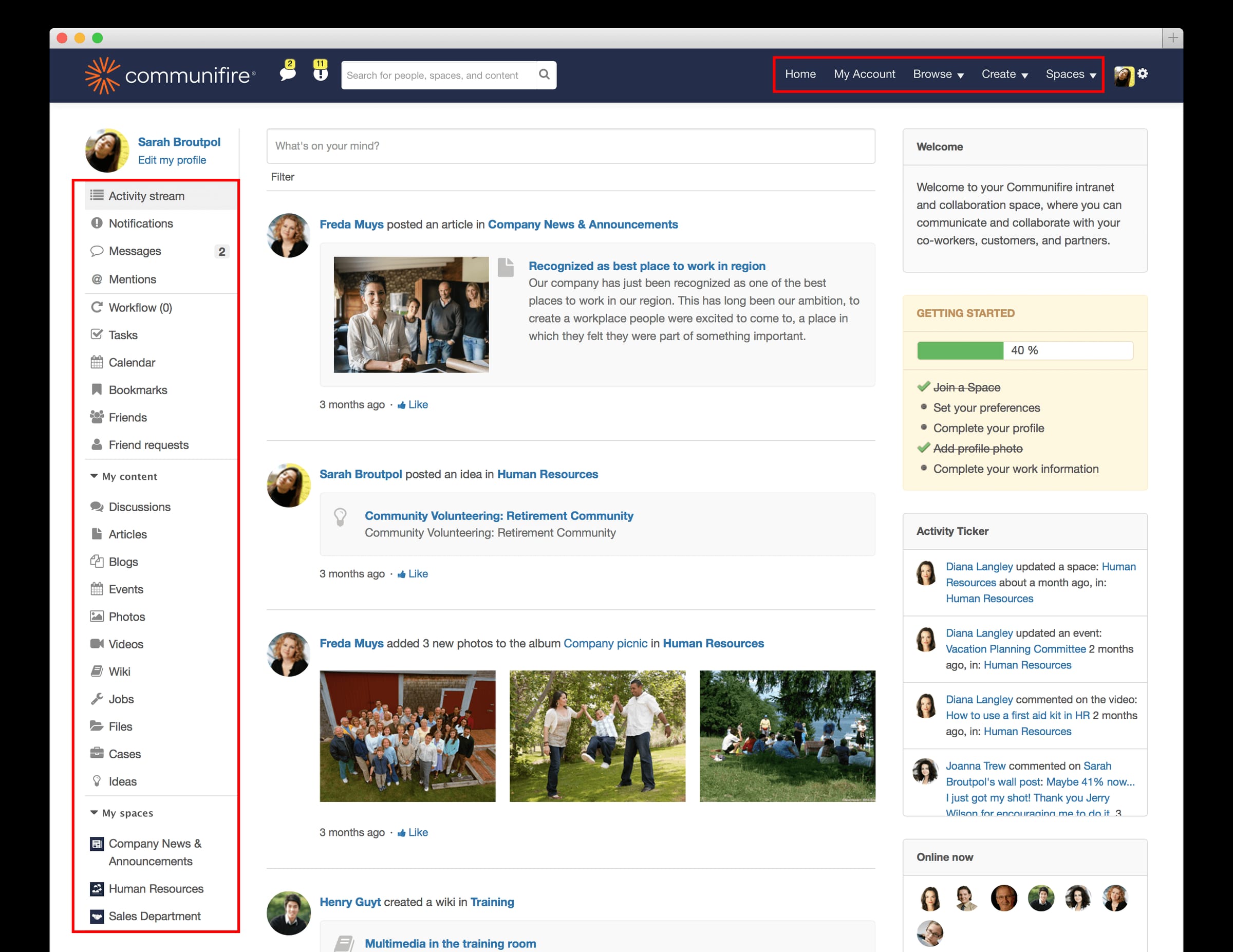The image size is (1233, 952).
Task: Go to the Home menu item
Action: pyautogui.click(x=800, y=74)
